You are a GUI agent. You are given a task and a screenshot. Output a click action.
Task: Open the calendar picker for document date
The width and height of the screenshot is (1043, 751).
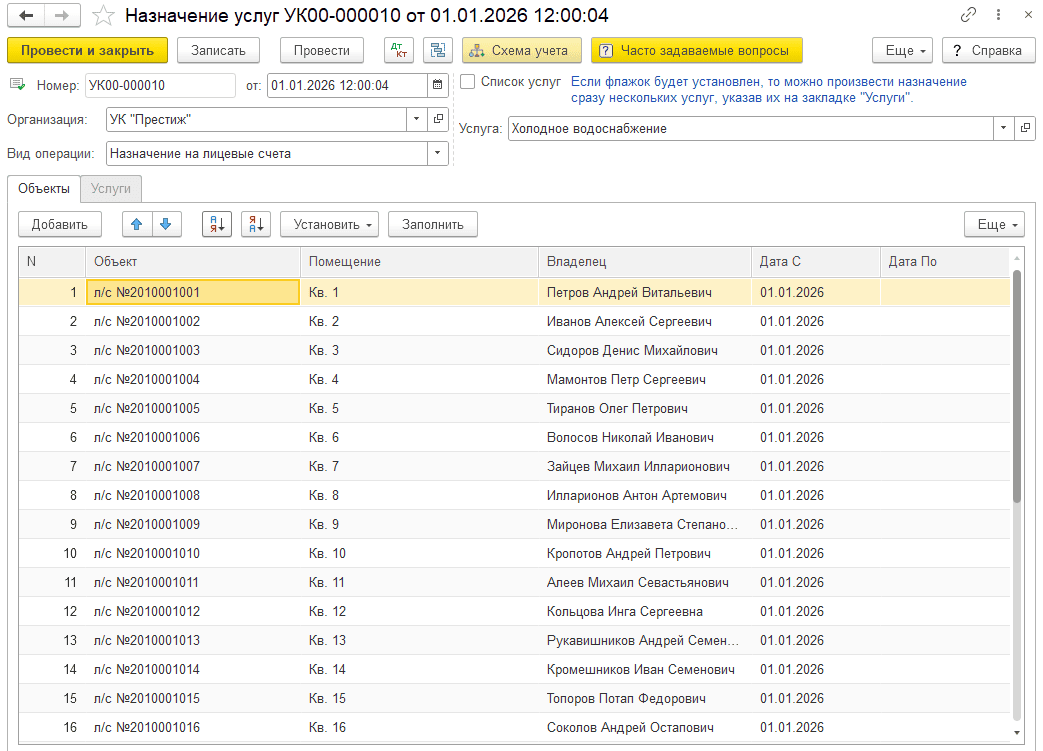(438, 85)
